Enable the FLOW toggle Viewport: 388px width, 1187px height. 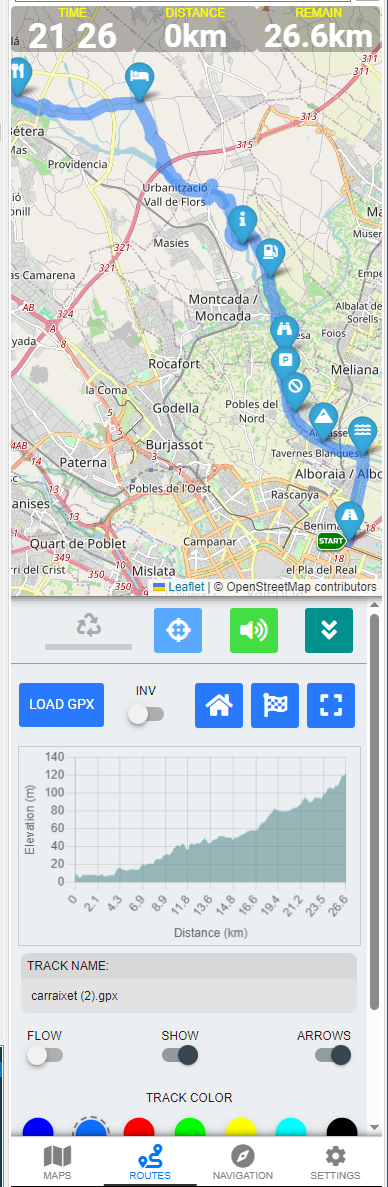[45, 1055]
